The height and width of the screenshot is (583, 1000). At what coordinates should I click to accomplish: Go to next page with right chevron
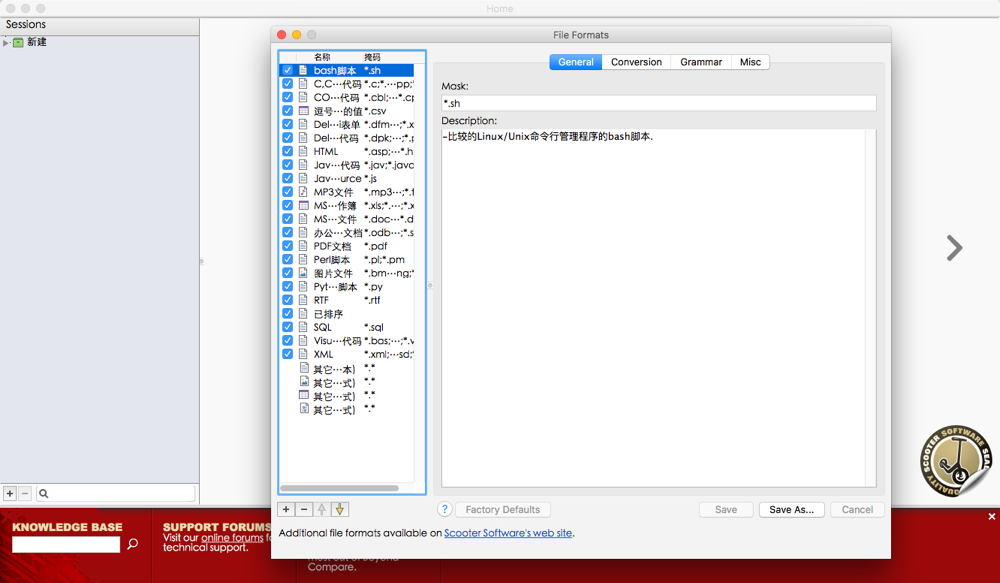point(954,248)
